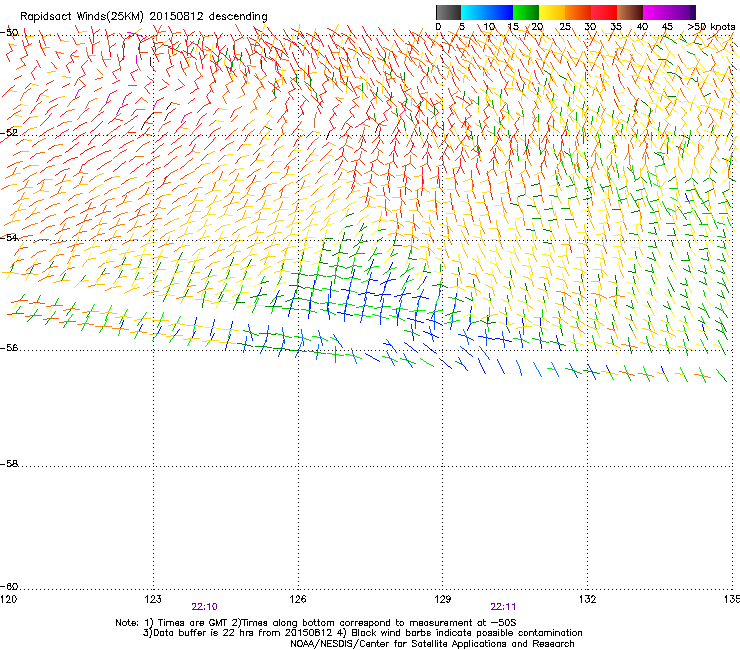Click the purple time stamp '22:10'
The width and height of the screenshot is (740, 650).
point(204,607)
